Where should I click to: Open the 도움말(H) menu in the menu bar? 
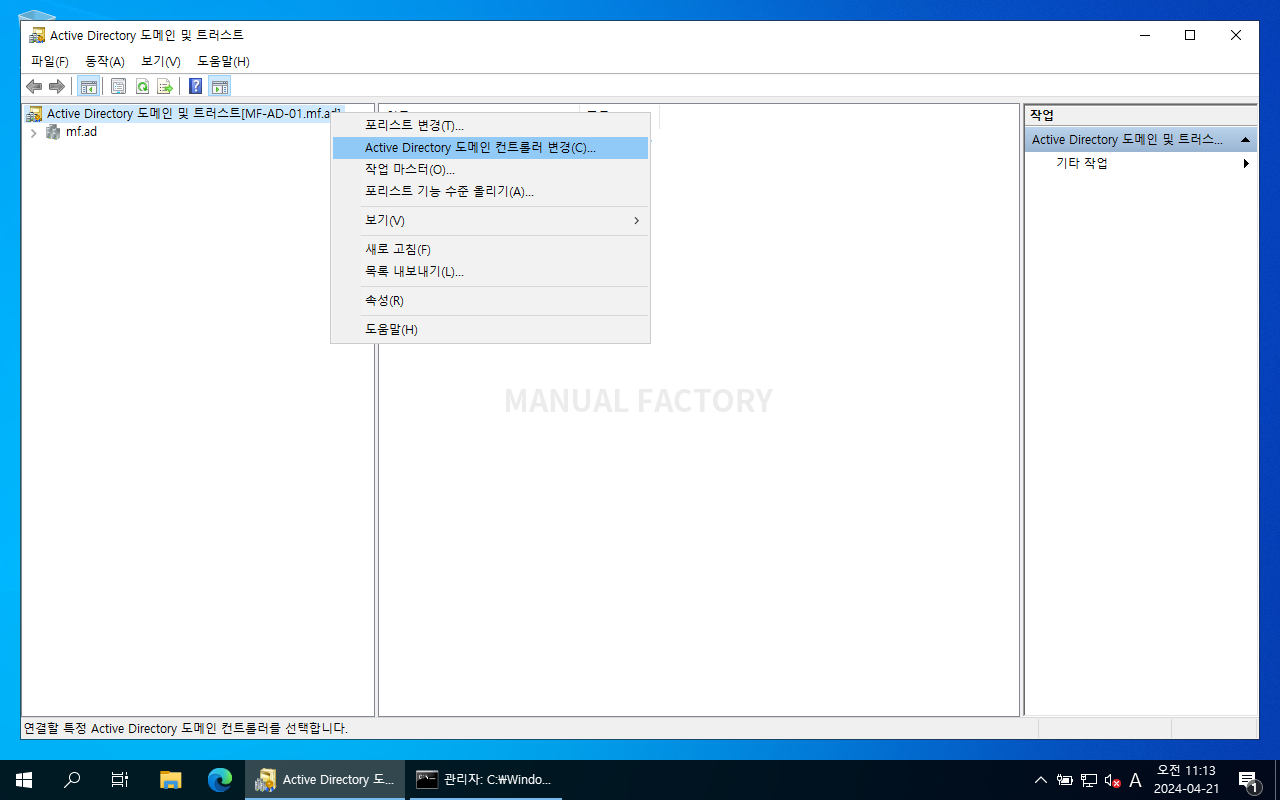tap(223, 62)
